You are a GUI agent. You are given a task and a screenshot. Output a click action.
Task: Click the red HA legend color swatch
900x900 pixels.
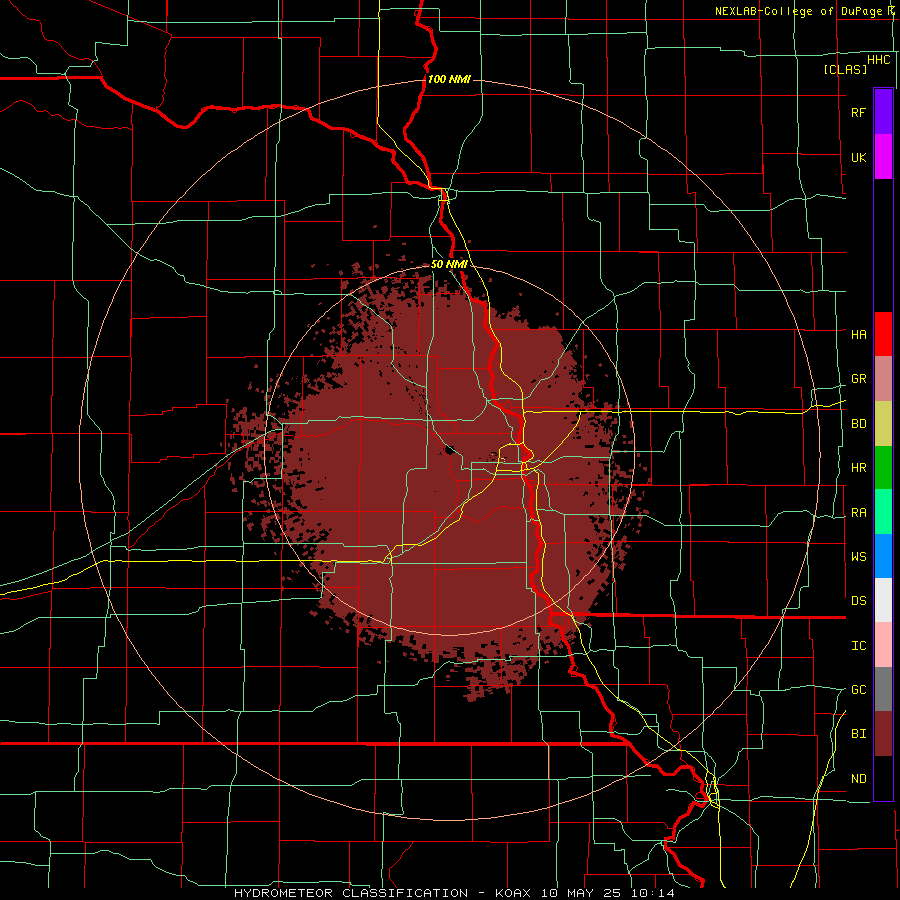coord(883,334)
